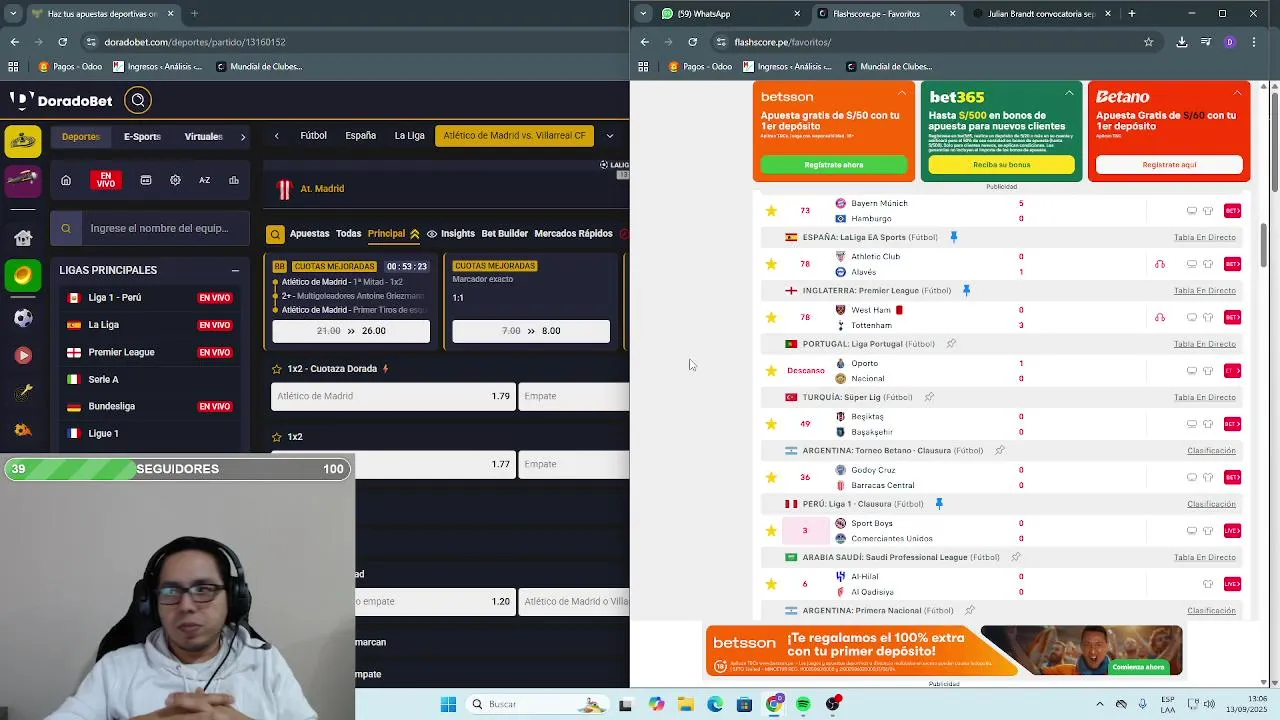The image size is (1280, 720).
Task: Bet on Atlético de Madrid at 1.79
Action: tap(393, 396)
